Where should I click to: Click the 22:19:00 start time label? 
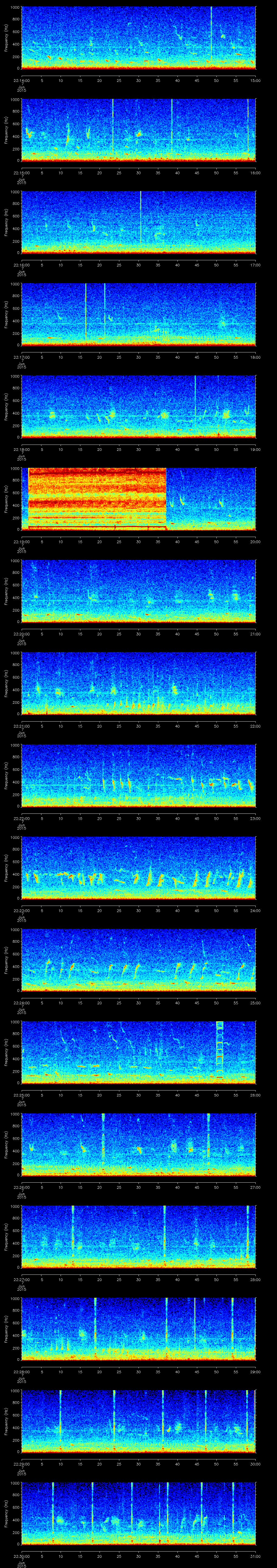[x=21, y=542]
